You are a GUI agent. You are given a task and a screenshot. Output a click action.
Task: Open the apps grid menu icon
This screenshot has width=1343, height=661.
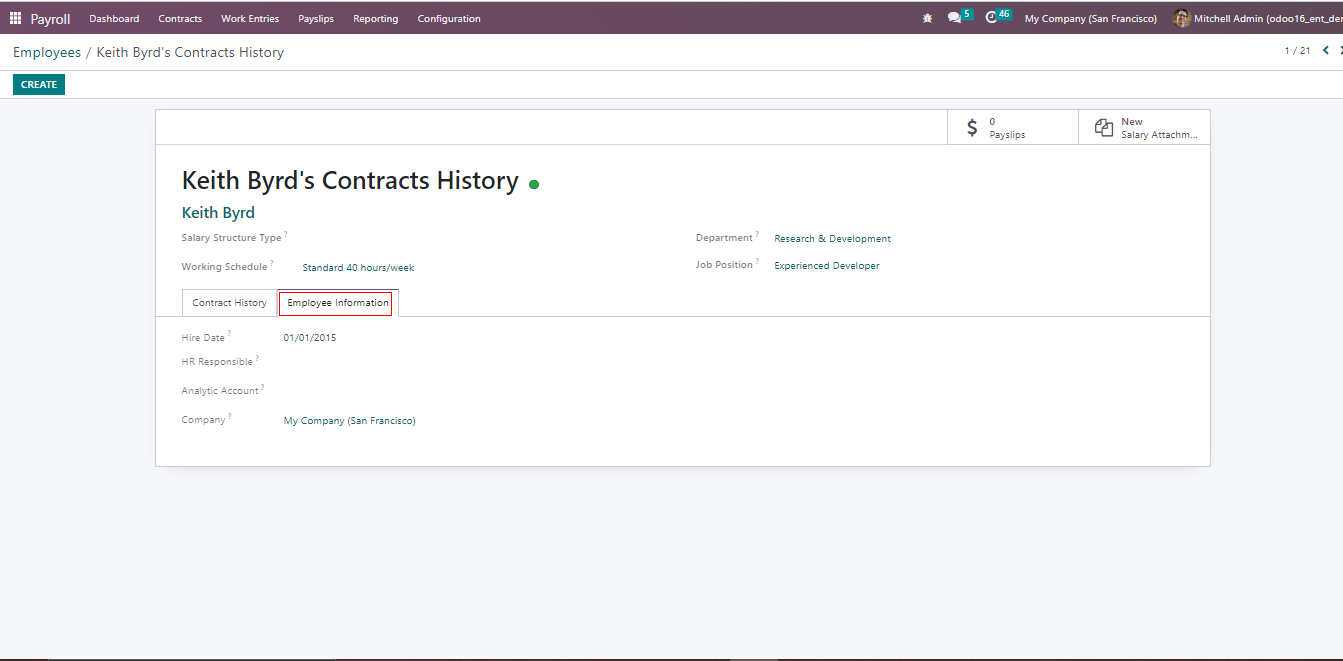tap(15, 18)
